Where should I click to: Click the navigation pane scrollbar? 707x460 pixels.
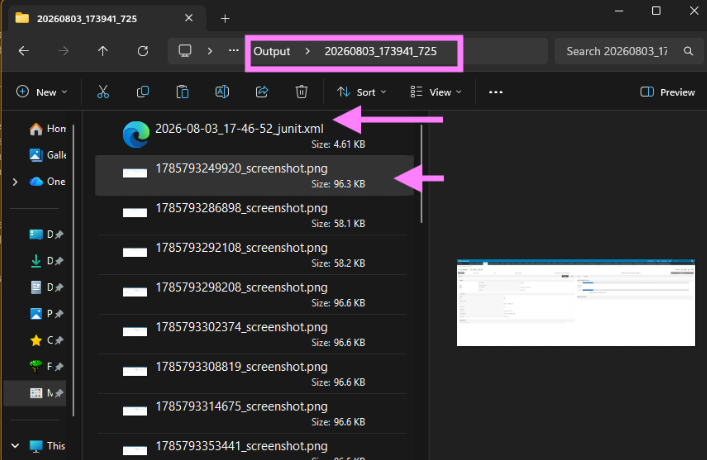pyautogui.click(x=73, y=271)
